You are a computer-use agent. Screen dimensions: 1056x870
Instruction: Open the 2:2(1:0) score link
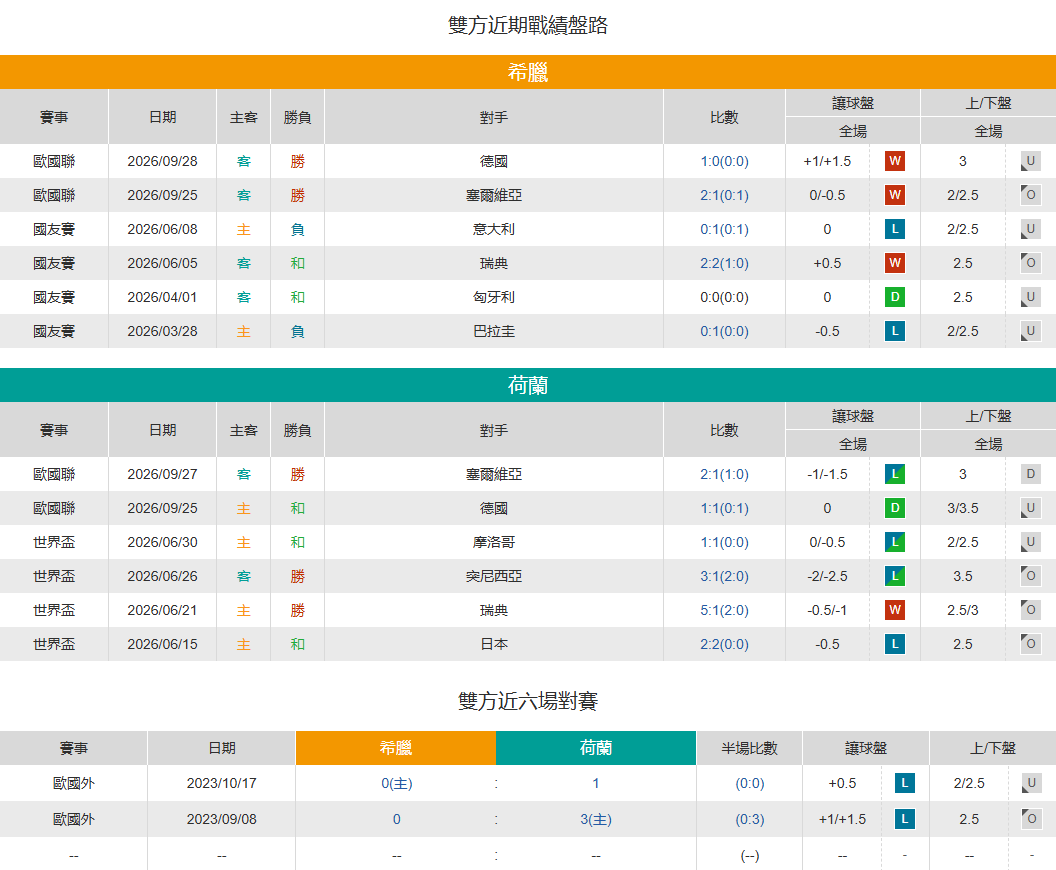coord(725,263)
